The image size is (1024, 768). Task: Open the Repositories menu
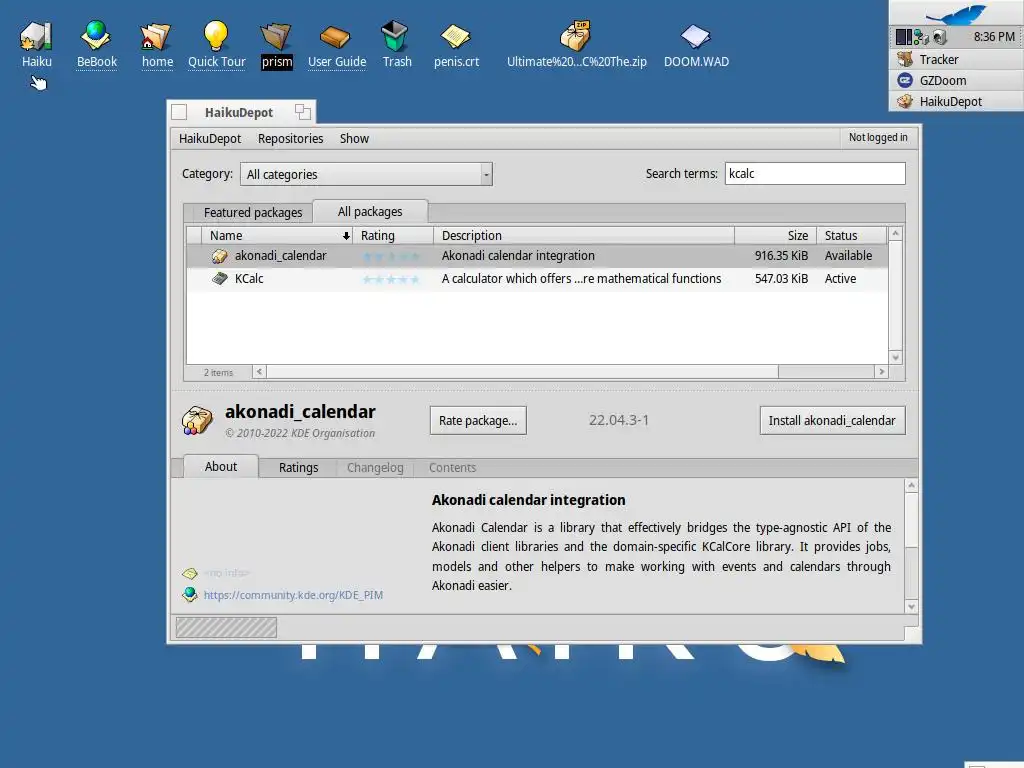pos(291,138)
